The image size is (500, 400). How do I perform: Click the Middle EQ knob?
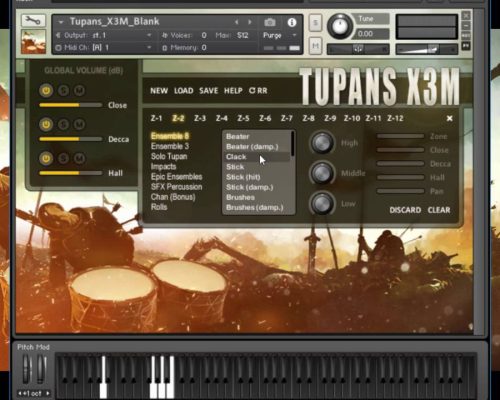point(322,173)
